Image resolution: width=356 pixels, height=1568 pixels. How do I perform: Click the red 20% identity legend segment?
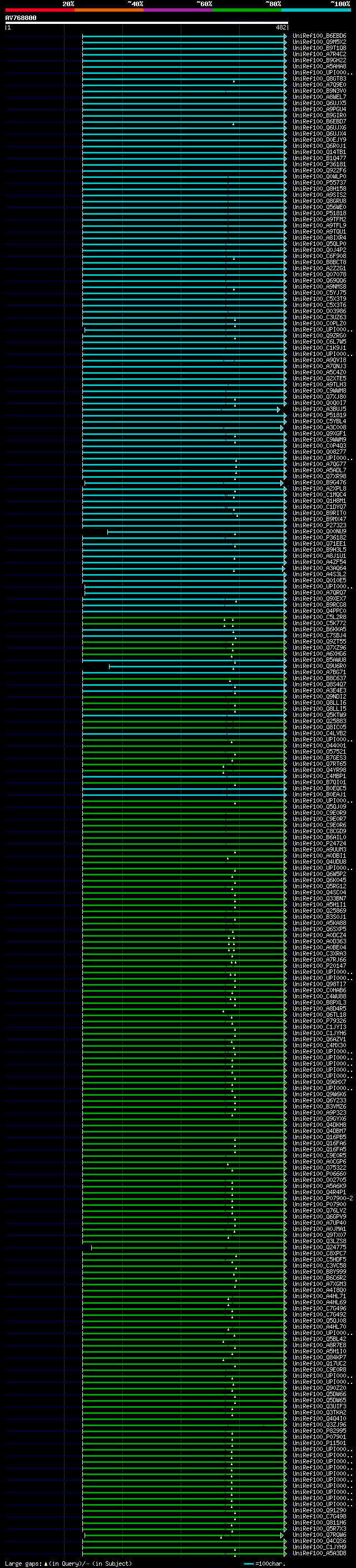39,10
